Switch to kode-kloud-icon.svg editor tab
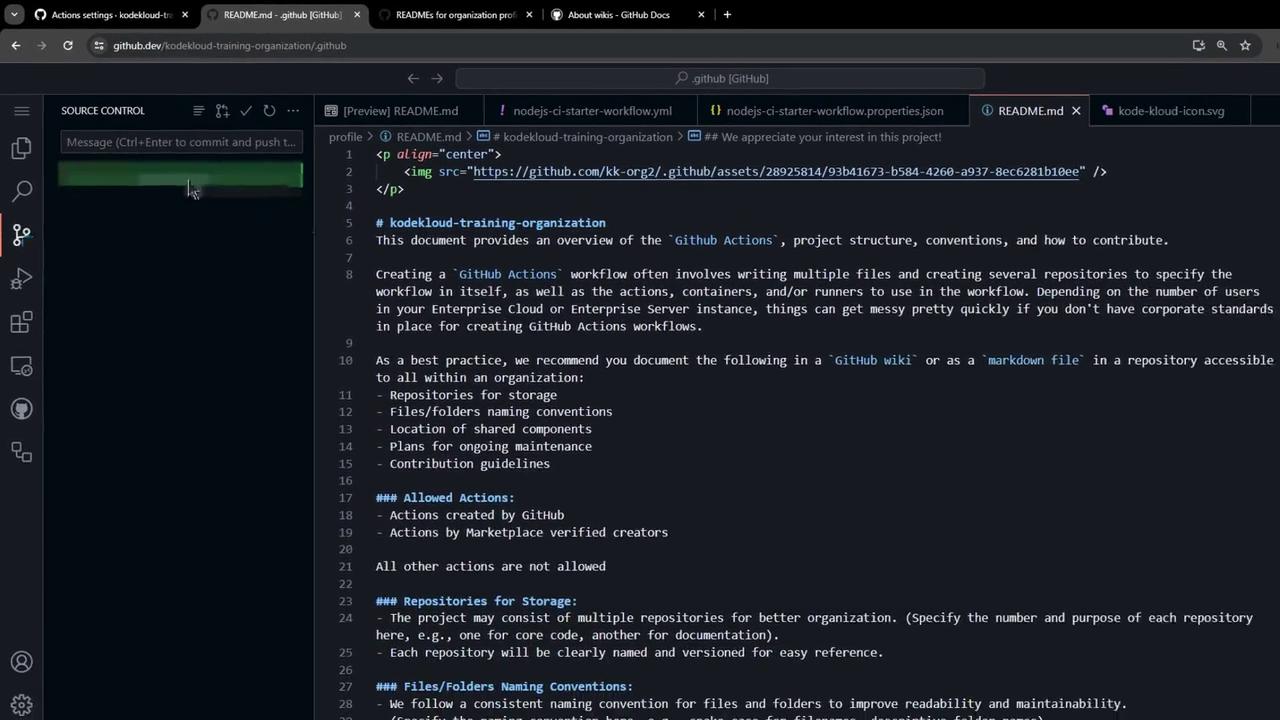This screenshot has width=1280, height=720. (x=1170, y=111)
